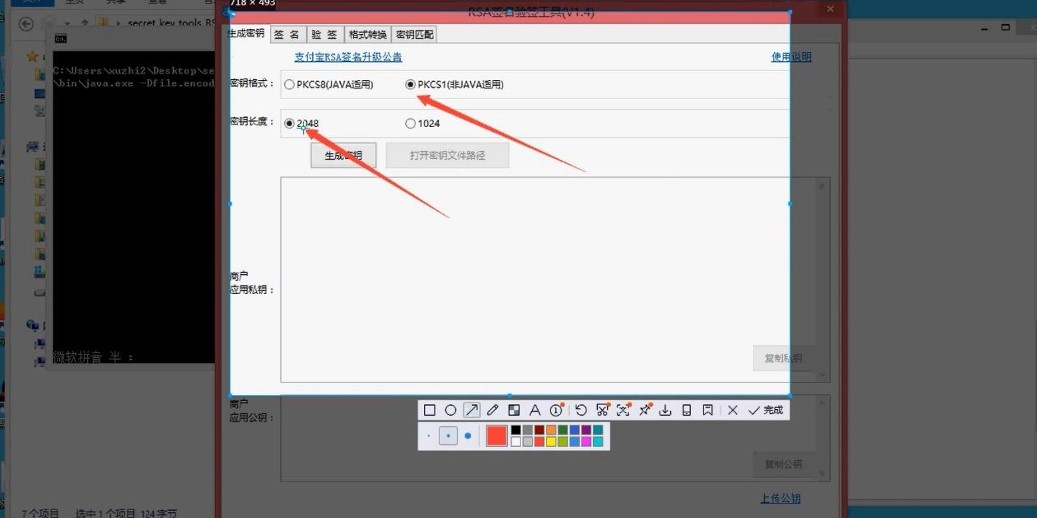Screen dimensions: 1037x518
Task: Select the rectangle annotation tool
Action: tap(430, 410)
